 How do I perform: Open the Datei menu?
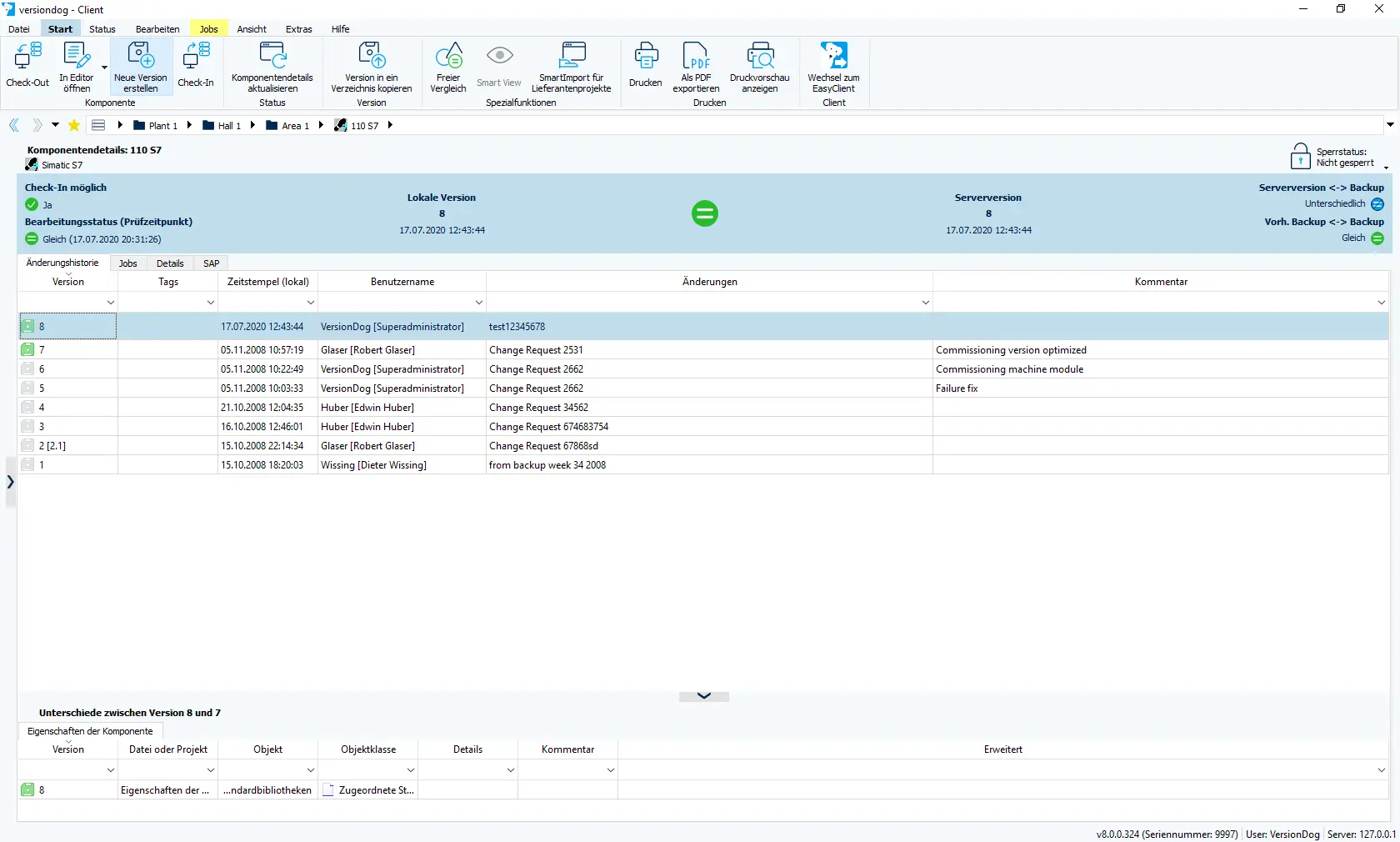[19, 29]
